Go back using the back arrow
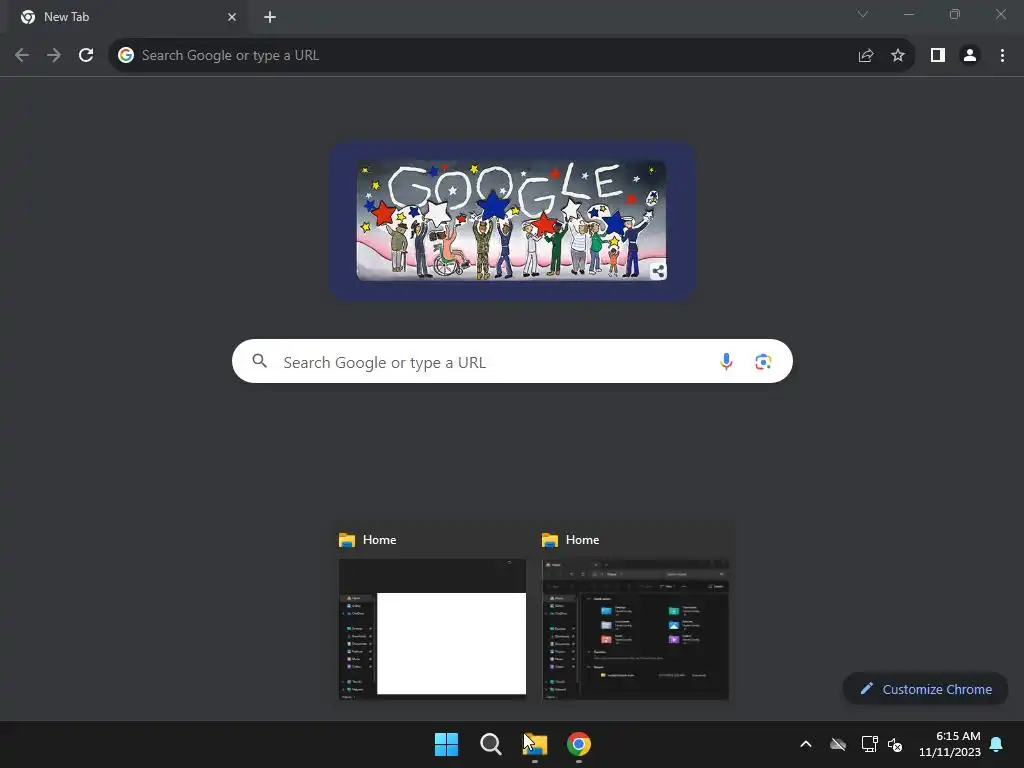Screen dimensions: 1024x768 tap(22, 55)
